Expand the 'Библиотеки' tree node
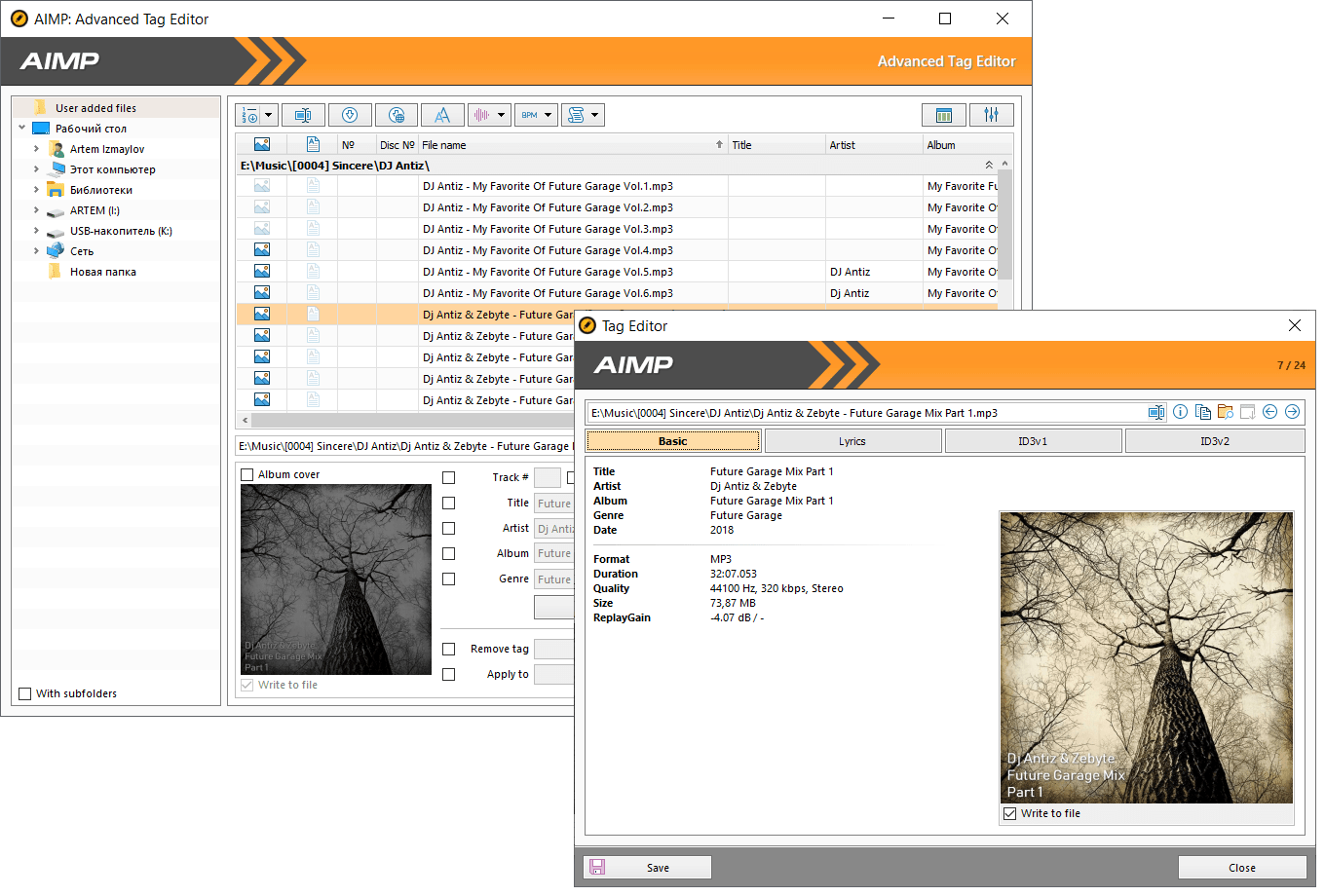This screenshot has height=896, width=1325. 36,190
